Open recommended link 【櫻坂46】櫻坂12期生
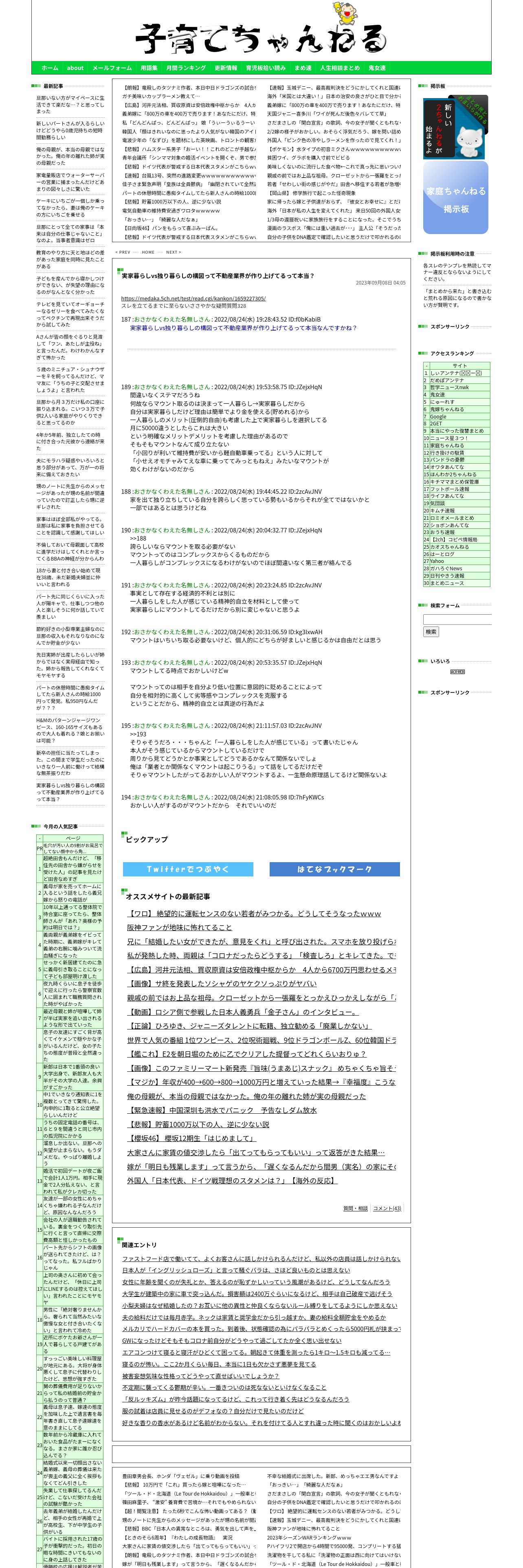The image size is (523, 1568). pyautogui.click(x=192, y=1138)
